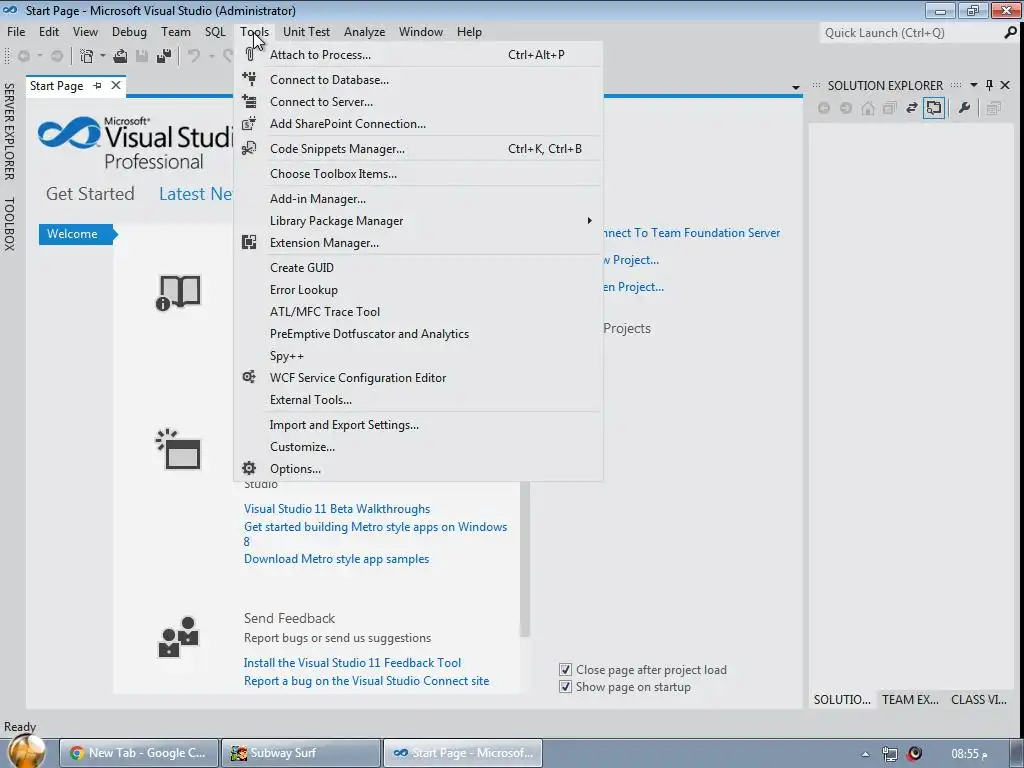Click the system tray network icon

coord(889,754)
